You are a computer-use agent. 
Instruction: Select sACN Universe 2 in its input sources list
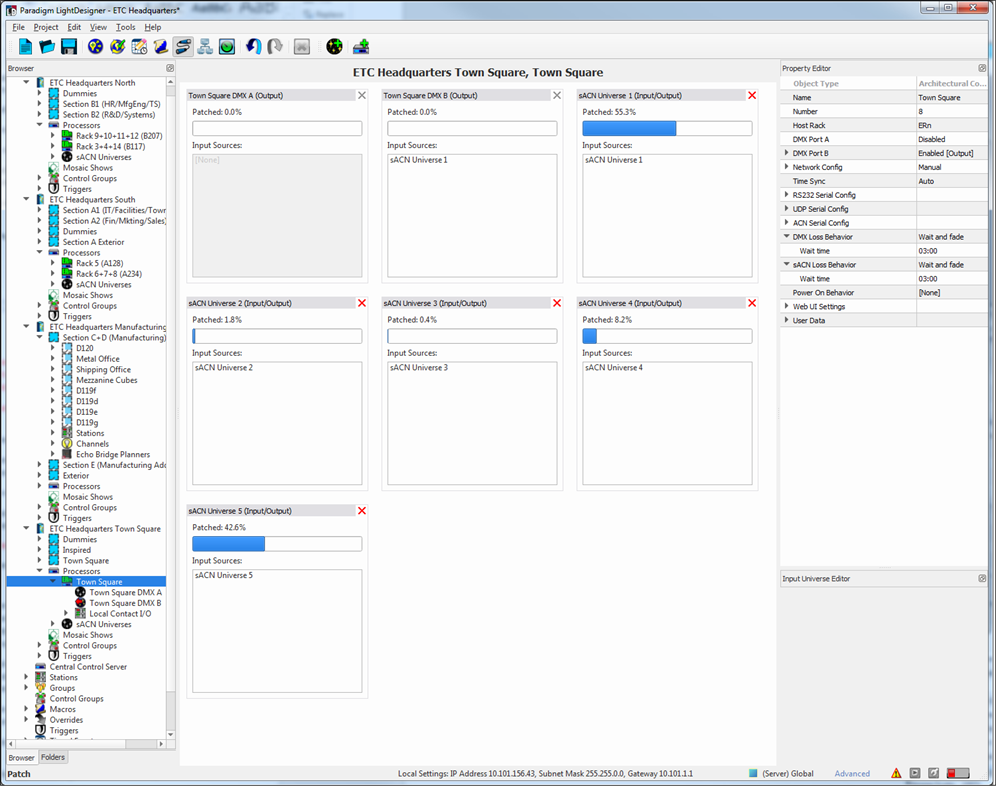(224, 367)
